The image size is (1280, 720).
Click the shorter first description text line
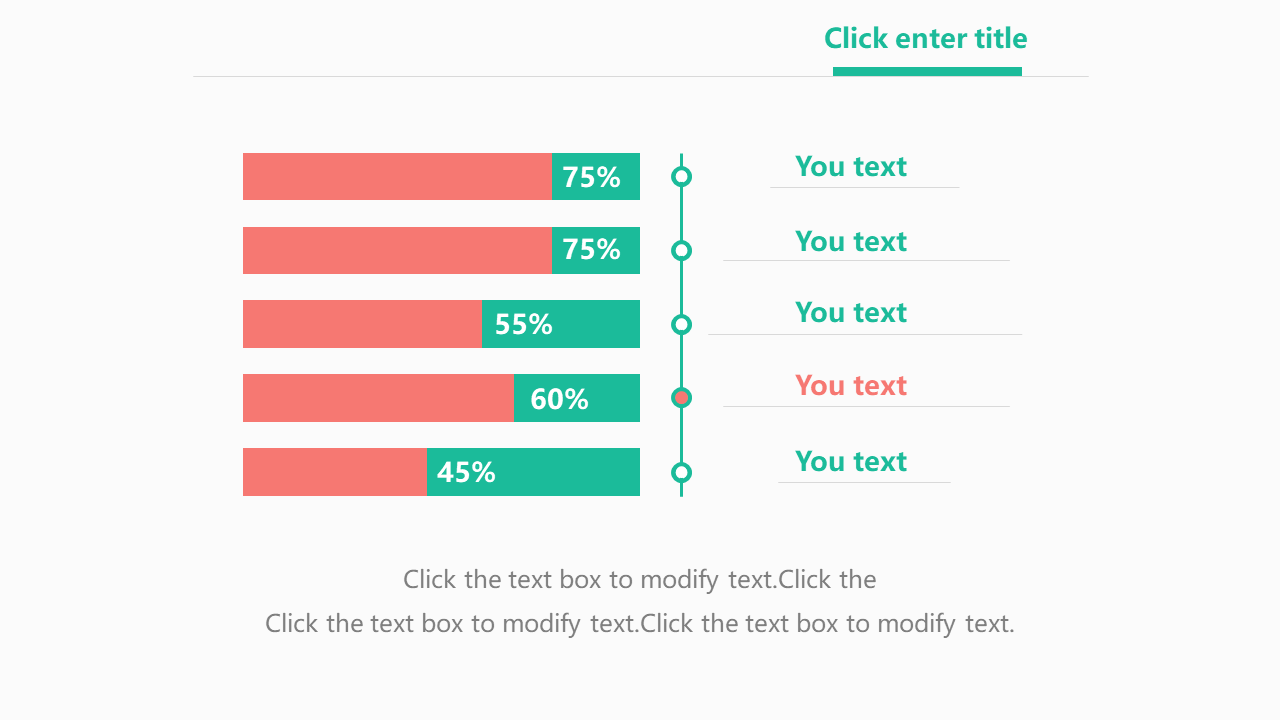640,580
